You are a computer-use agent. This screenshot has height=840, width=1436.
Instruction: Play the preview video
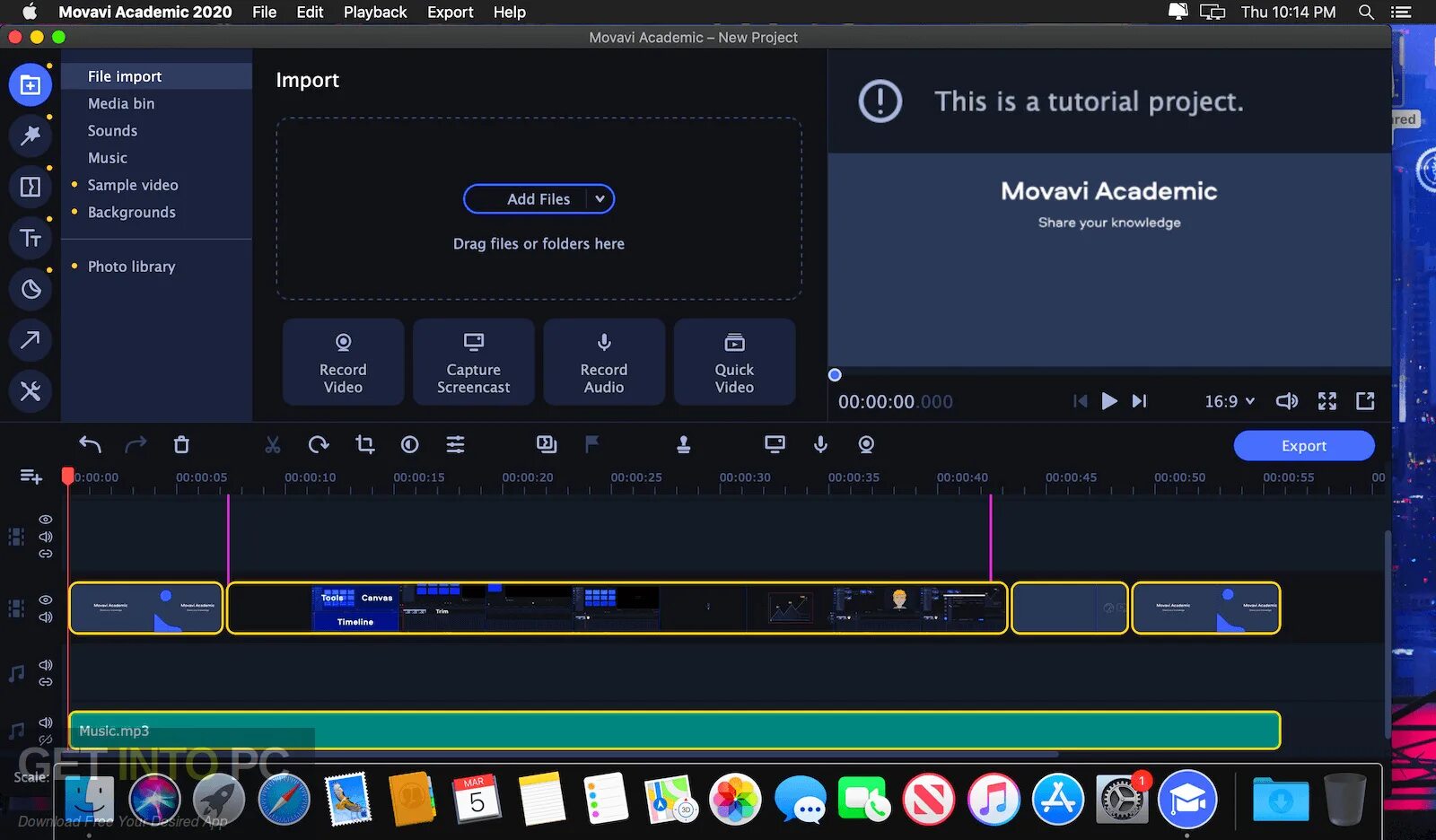click(1109, 401)
